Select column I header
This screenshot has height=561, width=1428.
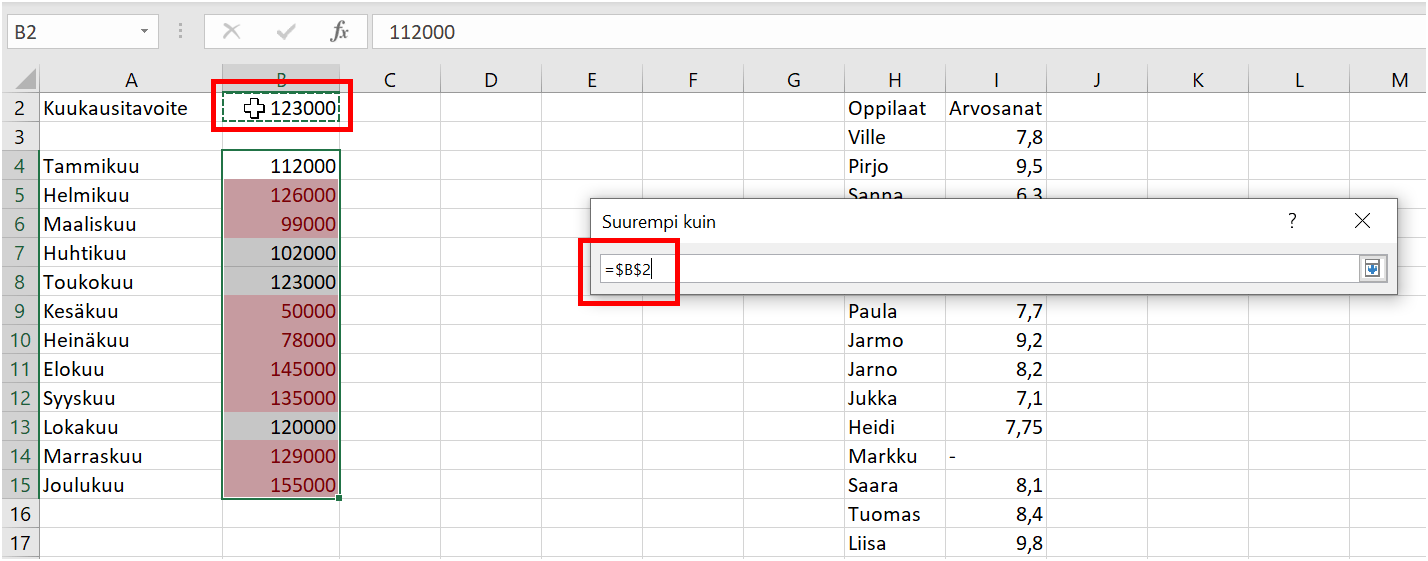(x=996, y=81)
